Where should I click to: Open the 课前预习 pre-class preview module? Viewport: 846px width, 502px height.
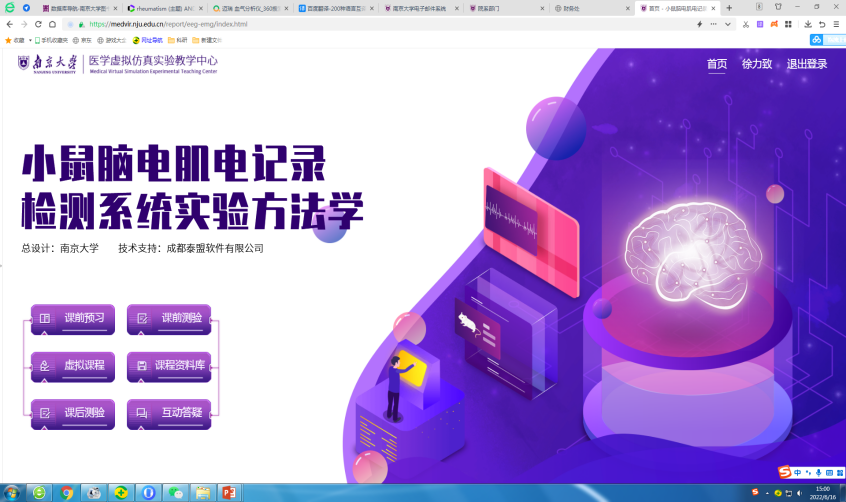[73, 318]
